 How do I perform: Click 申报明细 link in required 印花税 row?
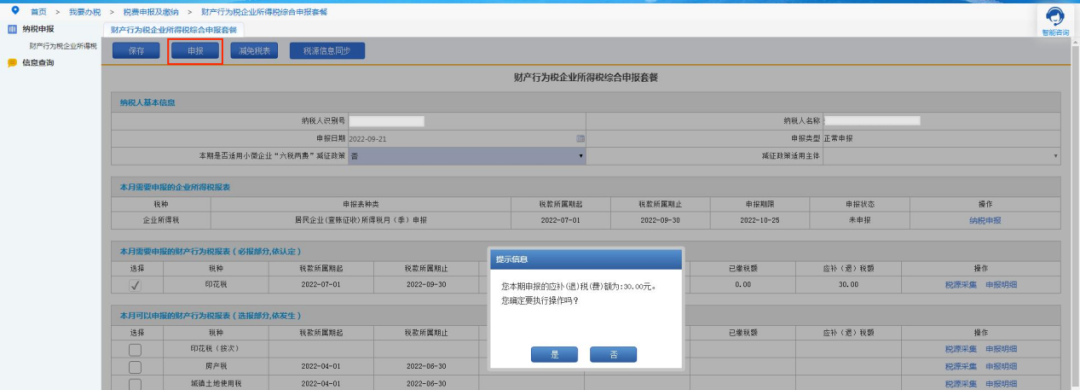pos(1001,285)
